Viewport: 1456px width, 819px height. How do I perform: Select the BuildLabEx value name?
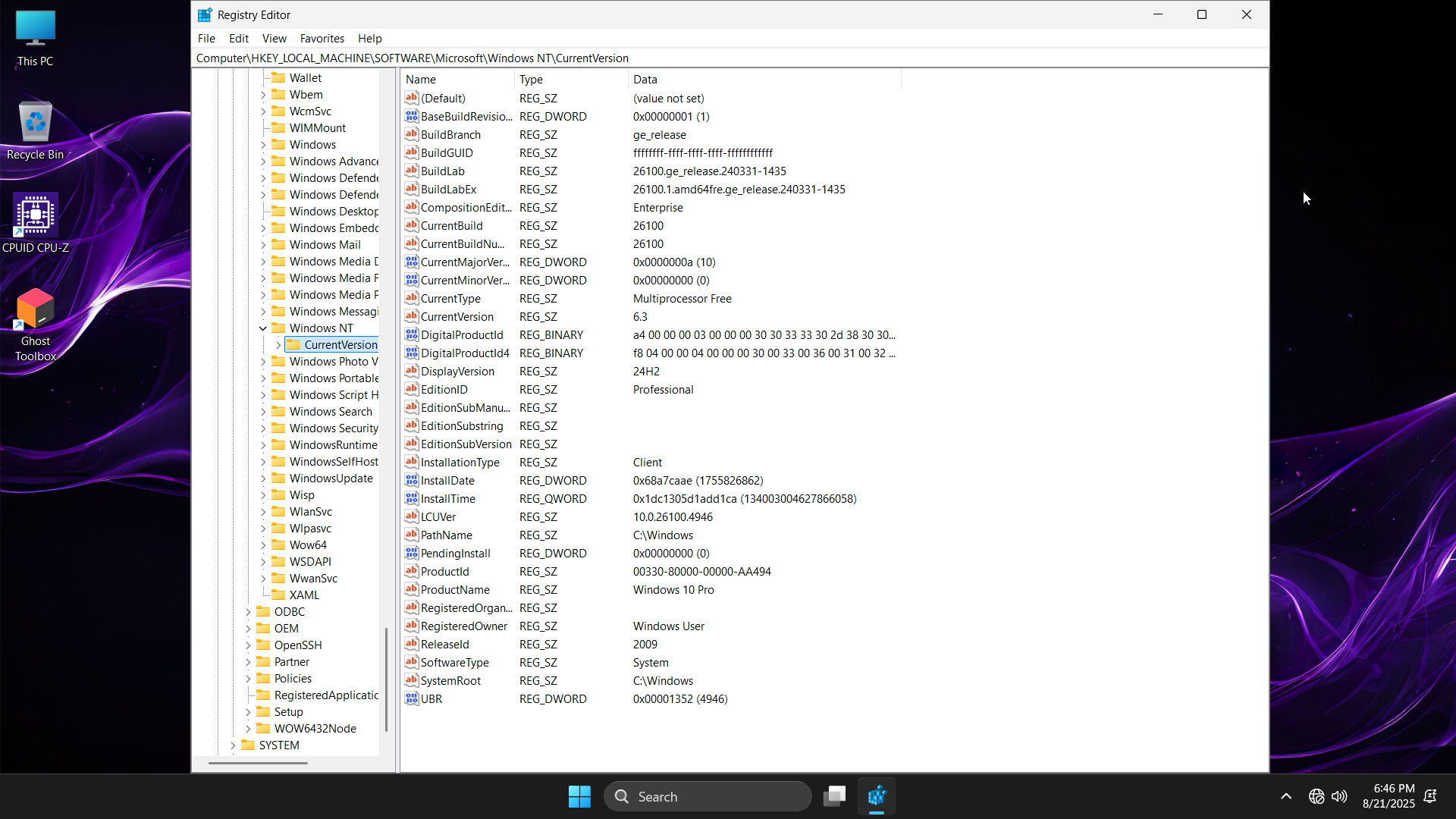click(448, 189)
